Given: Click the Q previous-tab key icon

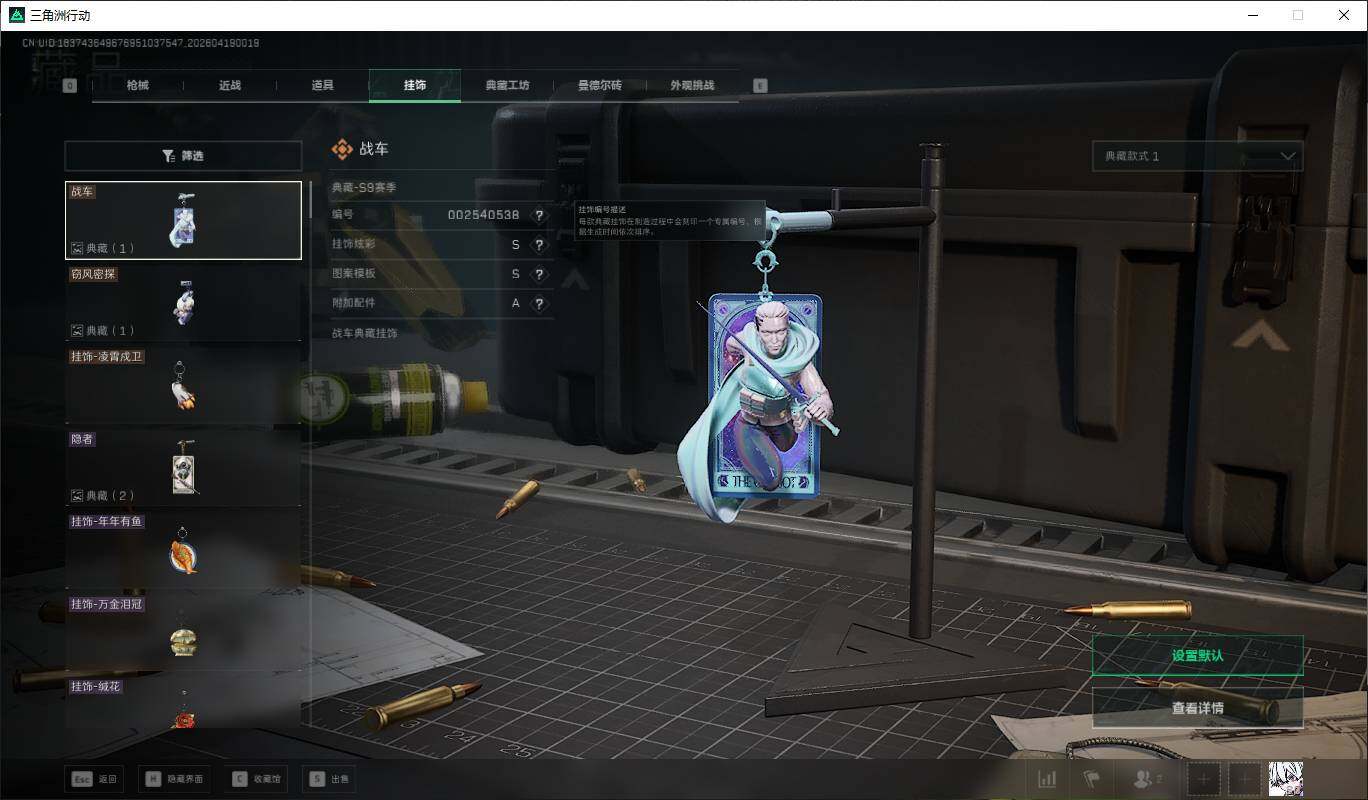Looking at the screenshot, I should (x=70, y=86).
